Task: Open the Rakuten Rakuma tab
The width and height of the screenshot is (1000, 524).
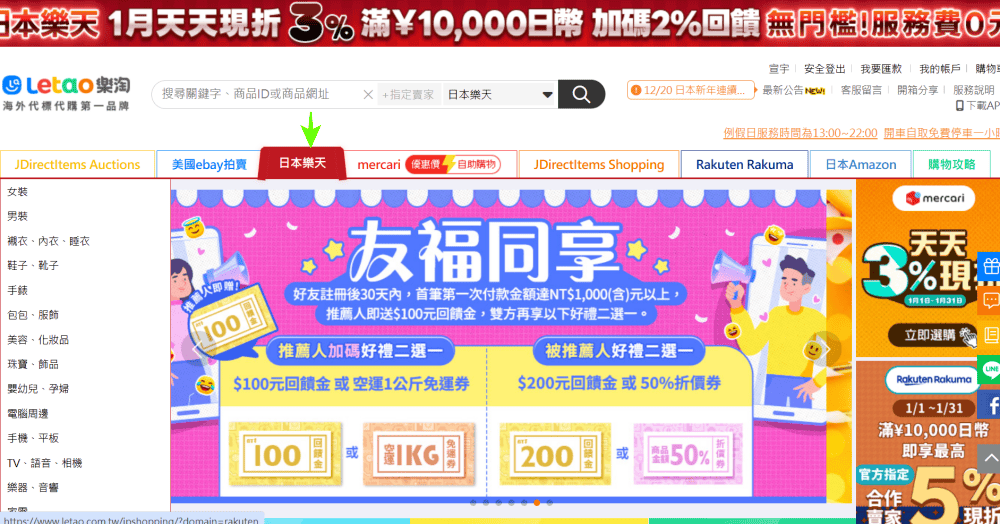Action: tap(744, 164)
